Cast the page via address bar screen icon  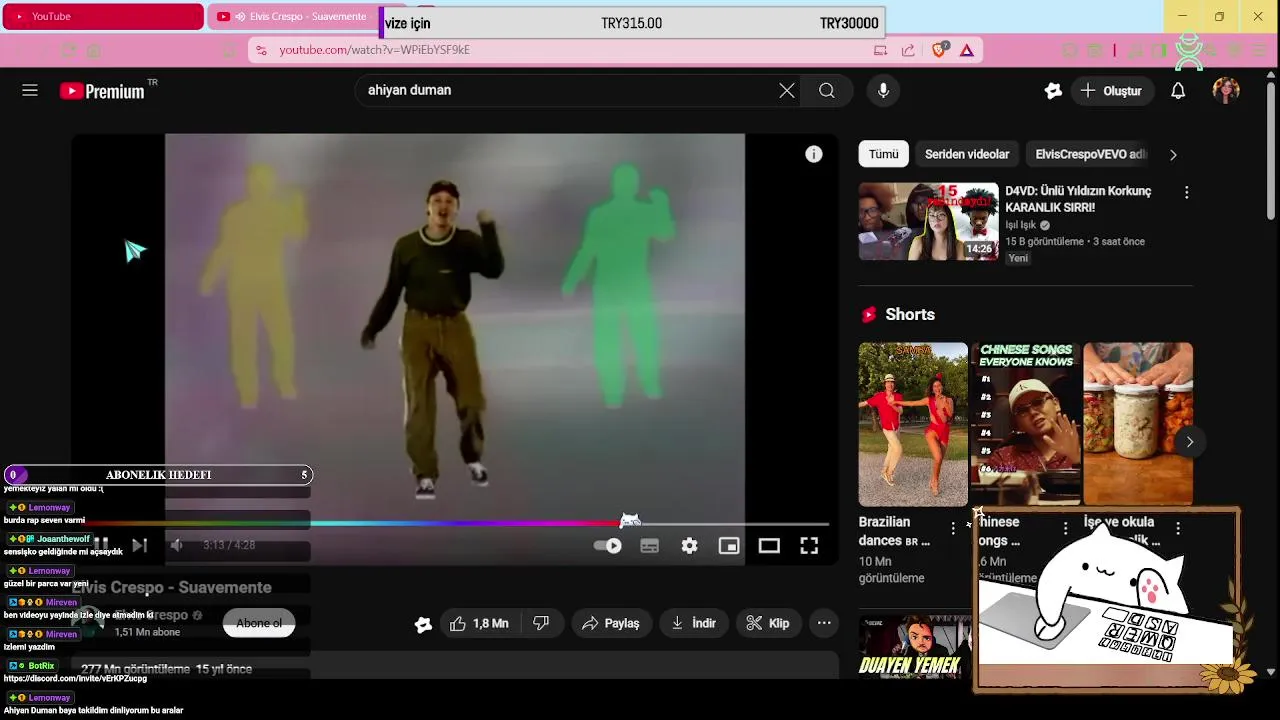pyautogui.click(x=880, y=50)
